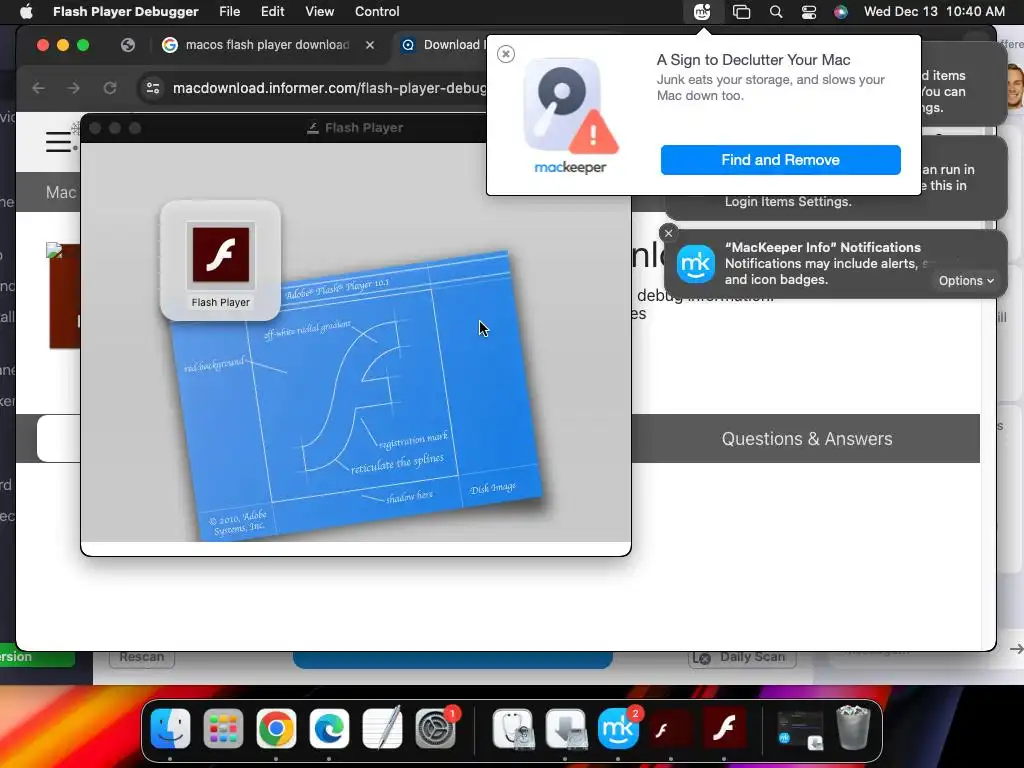Open the View menu
1024x768 pixels.
coord(319,11)
